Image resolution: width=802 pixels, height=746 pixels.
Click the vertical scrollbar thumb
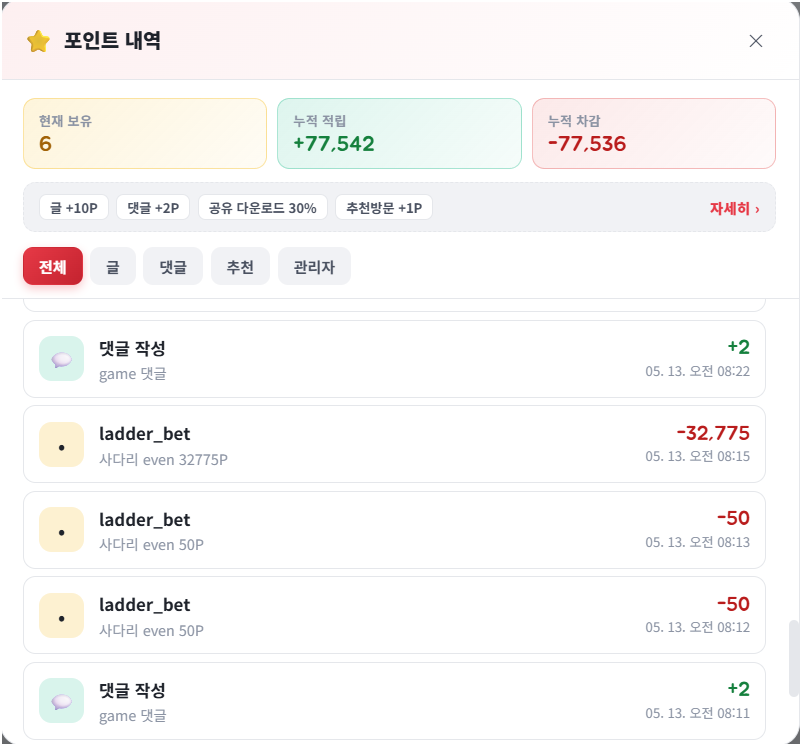pyautogui.click(x=793, y=659)
